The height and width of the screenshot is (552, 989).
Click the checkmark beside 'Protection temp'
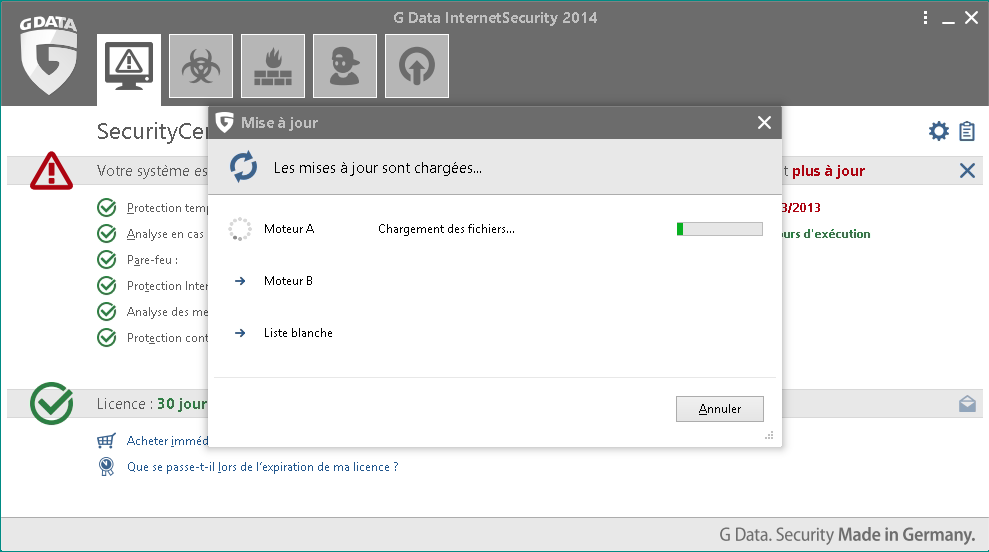coord(107,208)
